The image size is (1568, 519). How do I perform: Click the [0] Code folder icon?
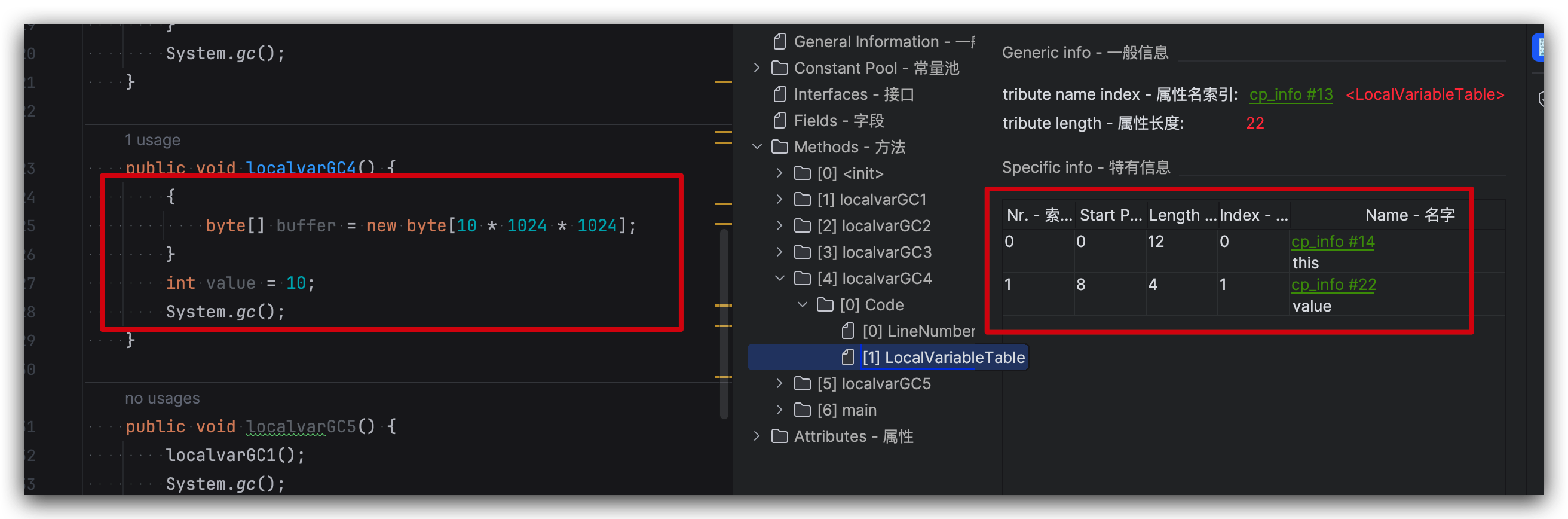[x=825, y=304]
